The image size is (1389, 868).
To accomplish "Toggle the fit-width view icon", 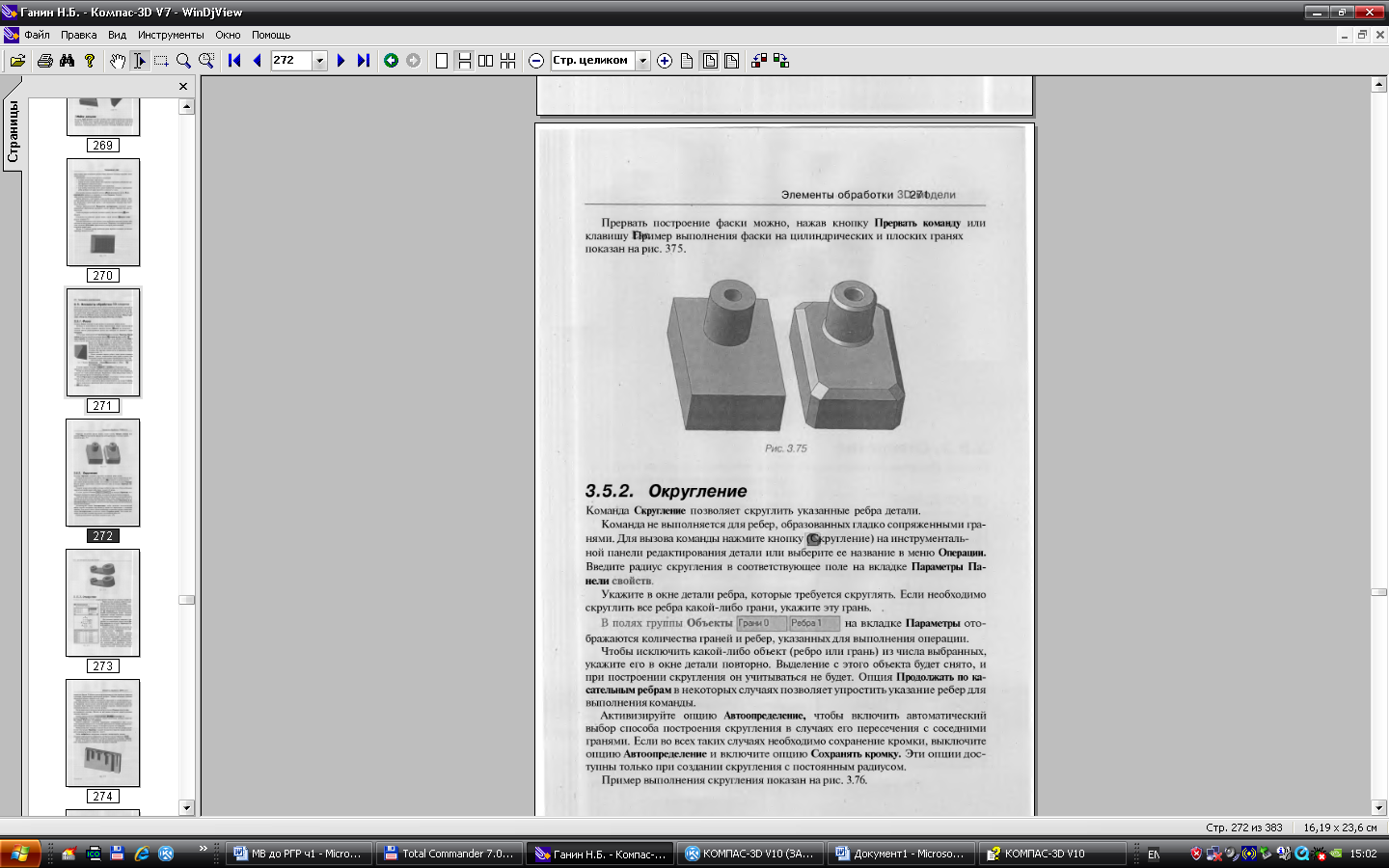I will click(x=732, y=61).
